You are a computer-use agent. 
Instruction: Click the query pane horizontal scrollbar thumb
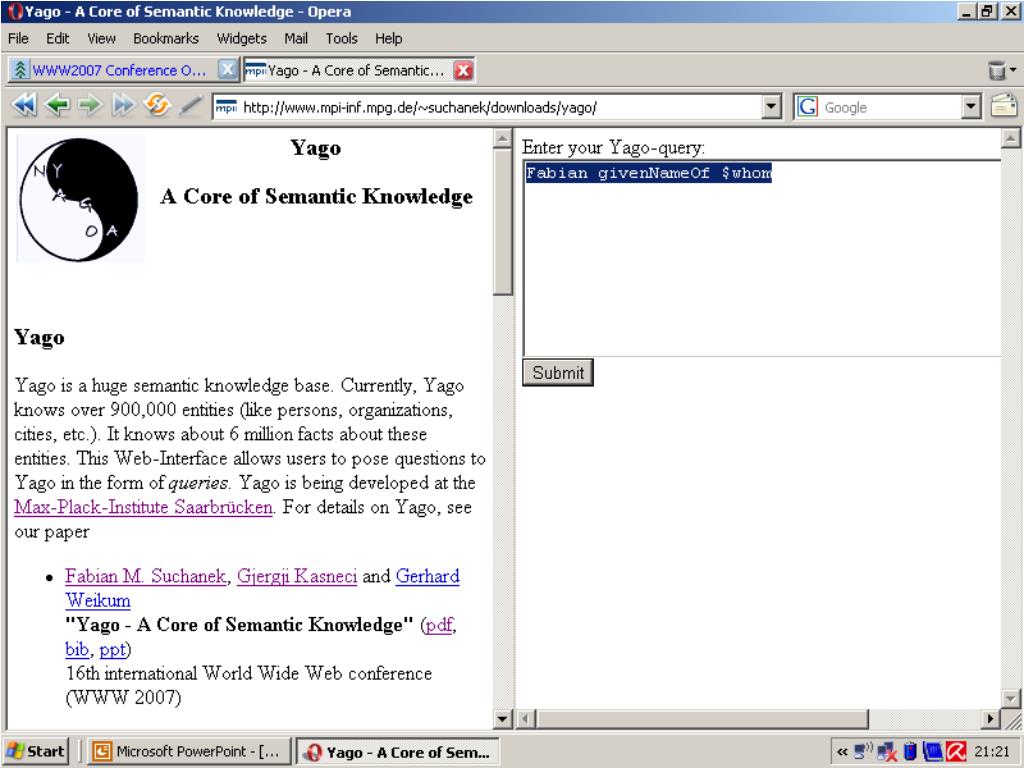(701, 719)
